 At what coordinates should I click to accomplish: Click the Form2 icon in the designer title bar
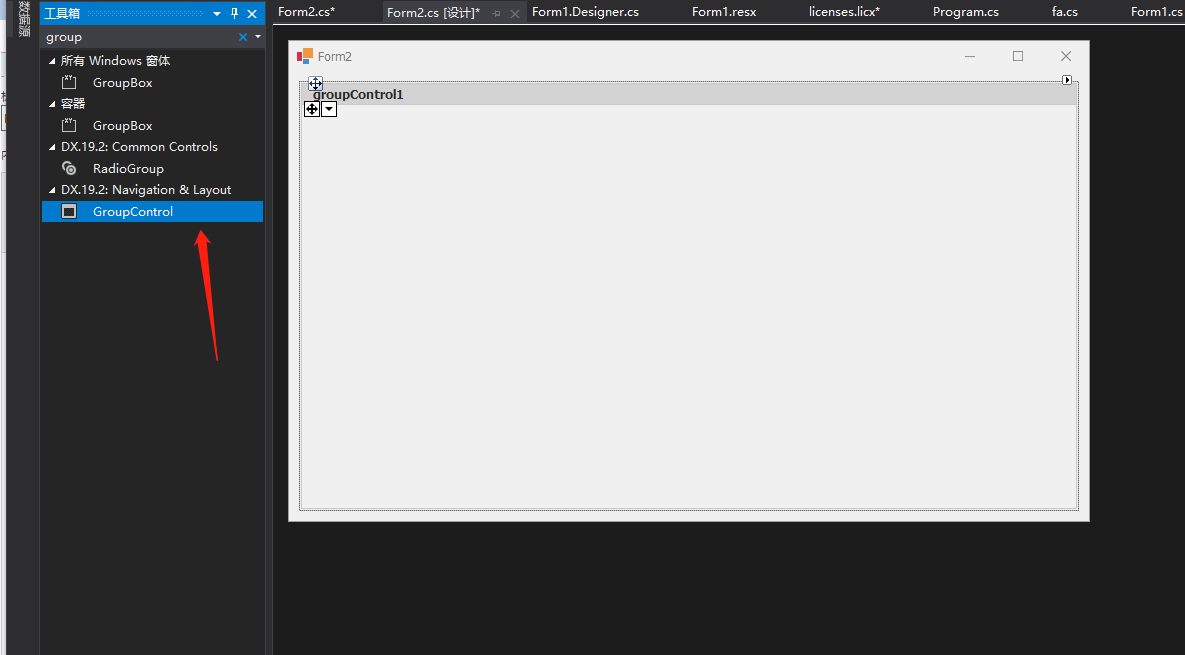(x=303, y=56)
